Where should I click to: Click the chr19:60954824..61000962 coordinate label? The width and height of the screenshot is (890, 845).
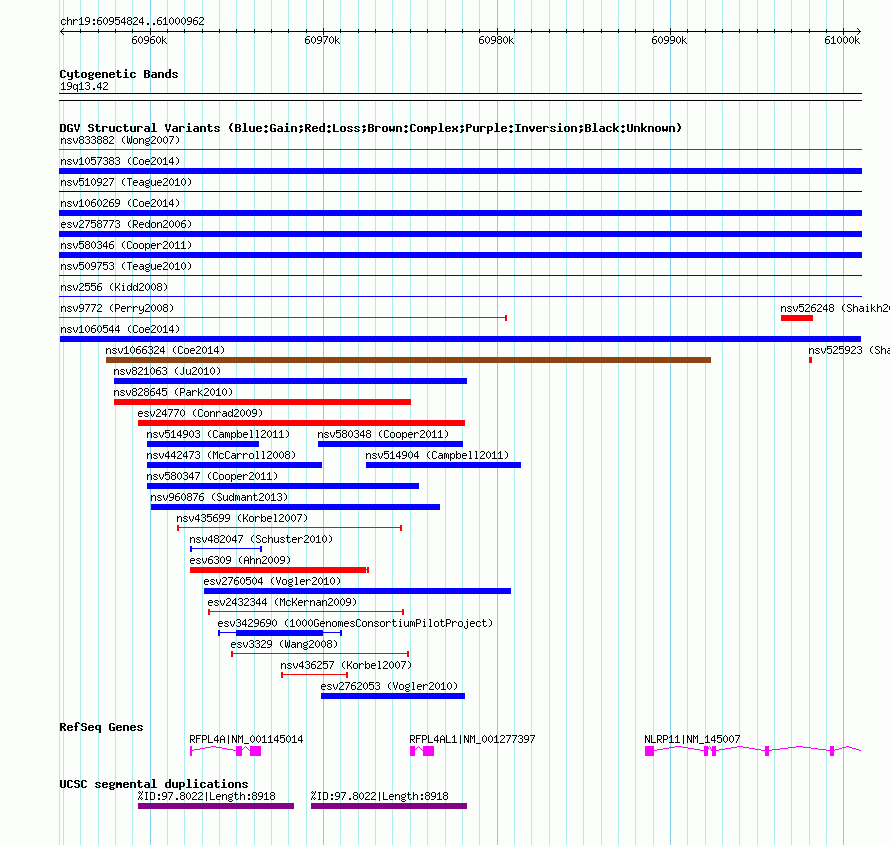132,21
